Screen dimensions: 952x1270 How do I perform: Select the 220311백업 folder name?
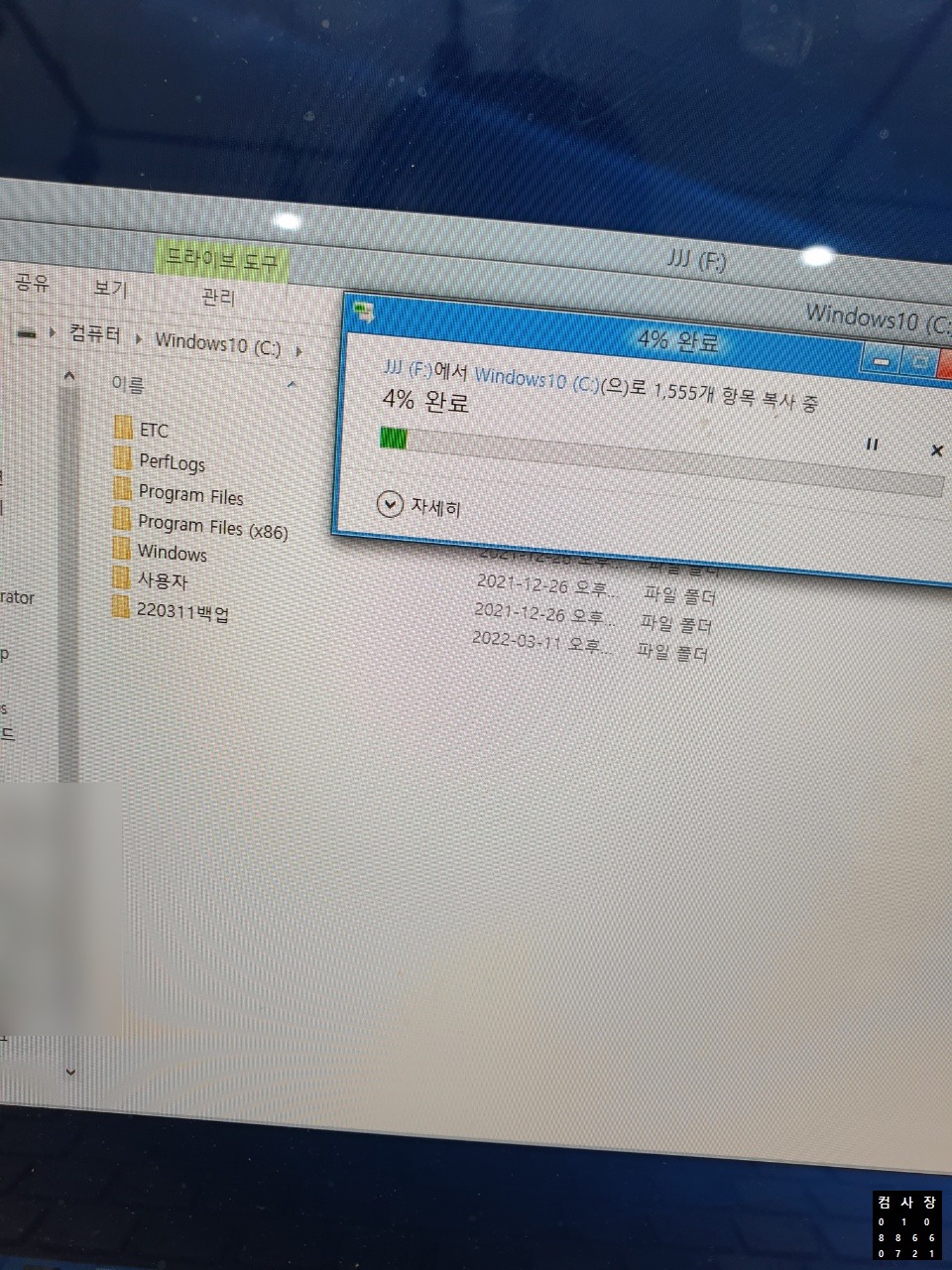(183, 611)
